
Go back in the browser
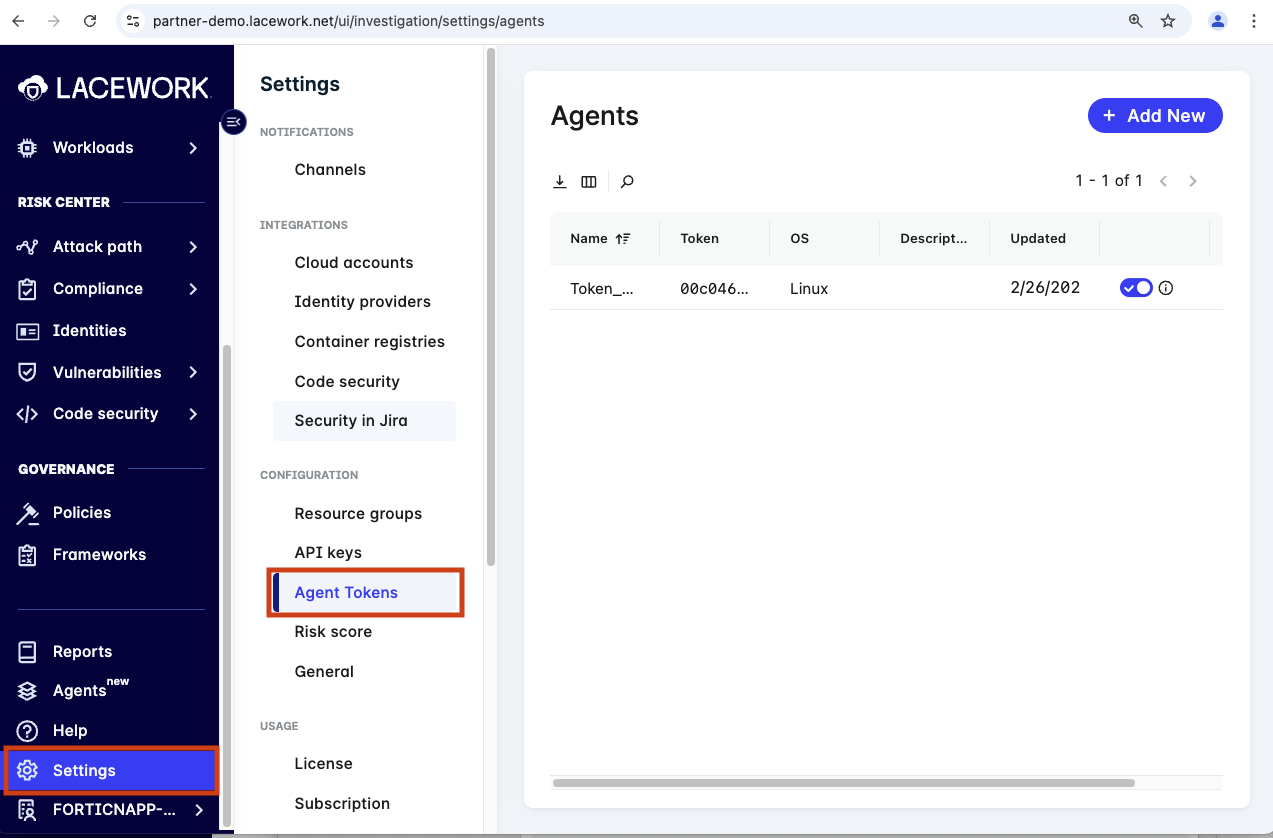click(18, 21)
